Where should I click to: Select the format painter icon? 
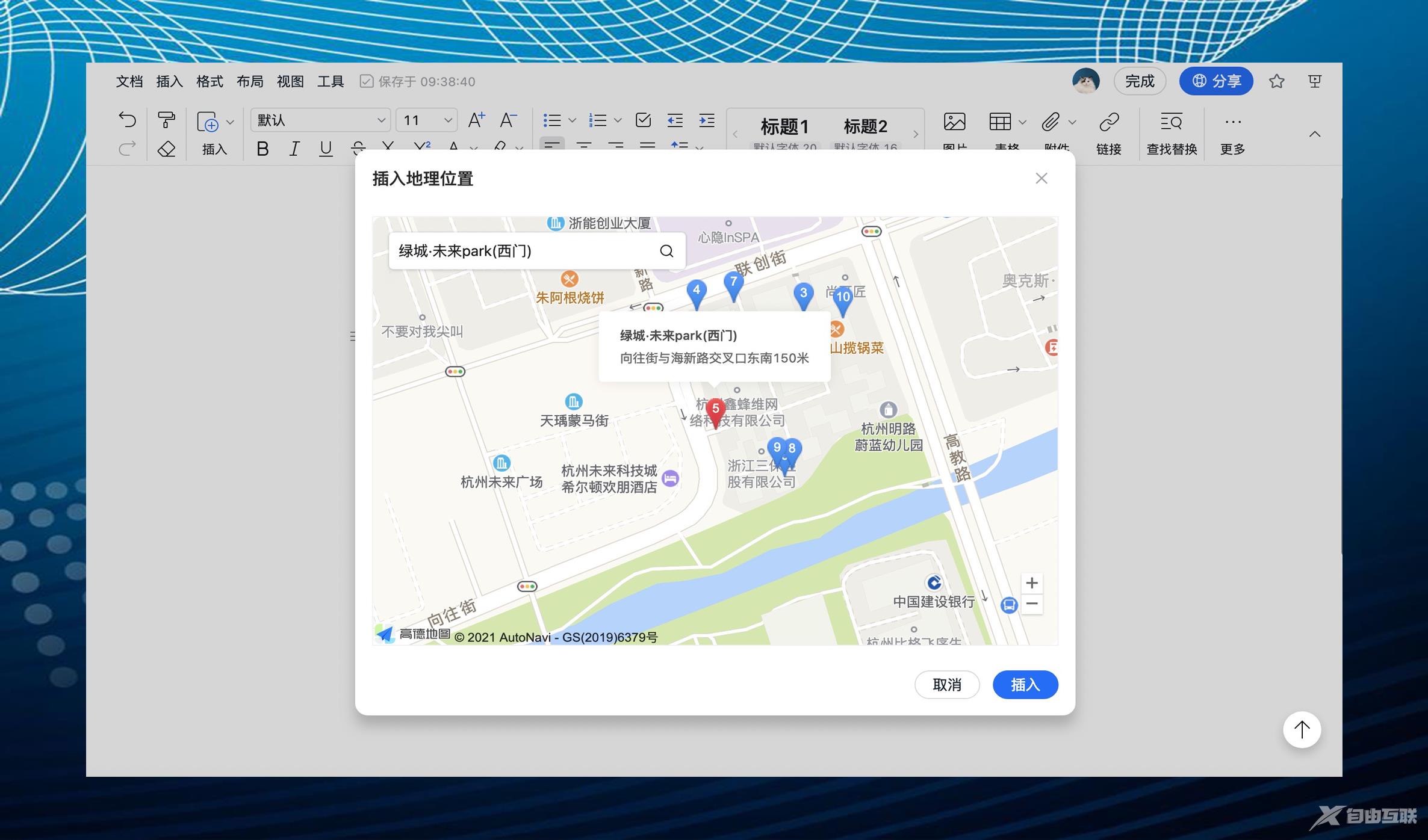click(166, 120)
